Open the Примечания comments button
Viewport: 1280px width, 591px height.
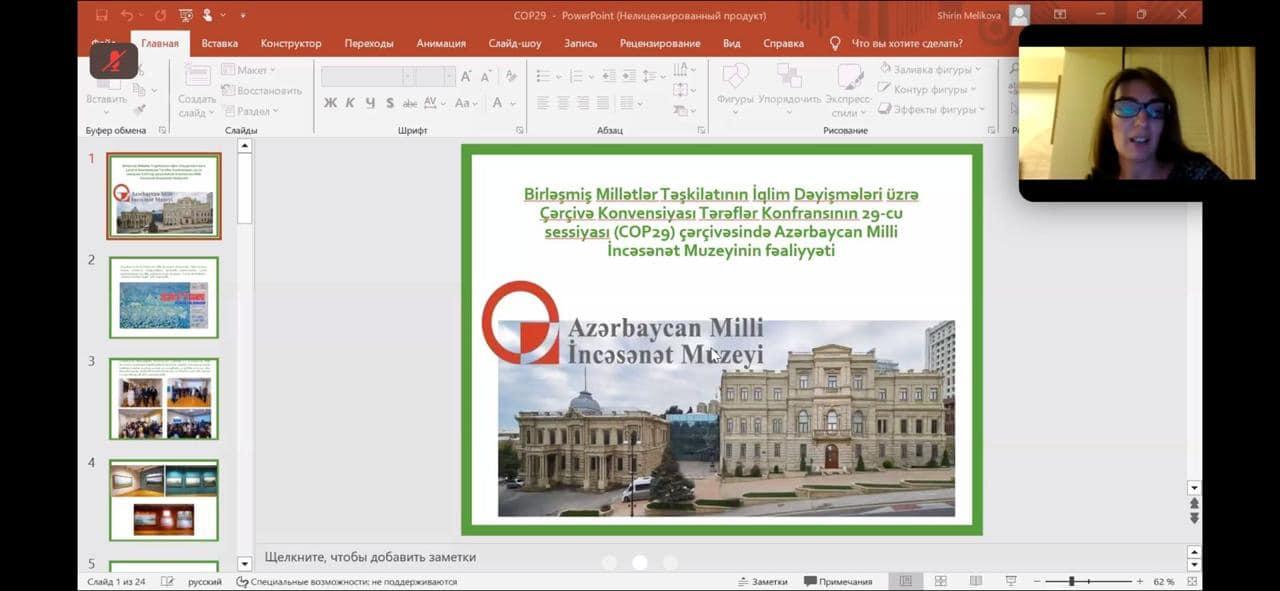click(x=838, y=581)
